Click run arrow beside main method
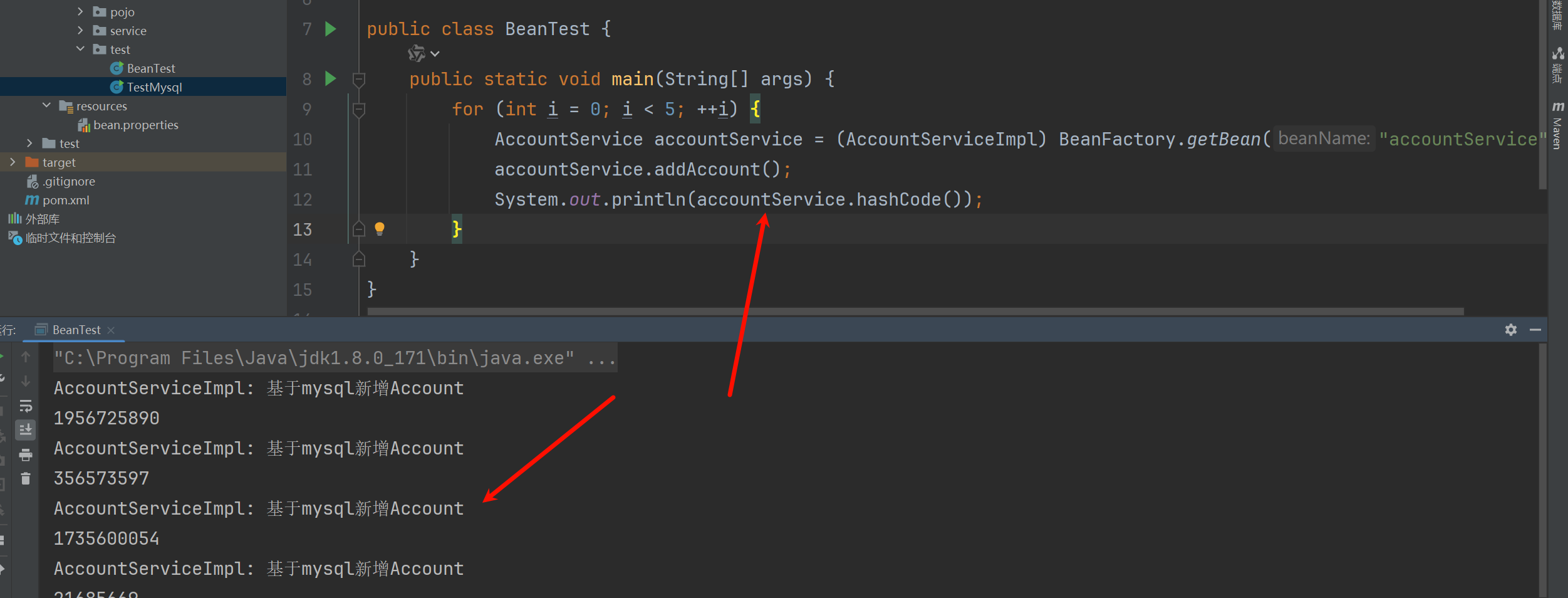 point(331,79)
